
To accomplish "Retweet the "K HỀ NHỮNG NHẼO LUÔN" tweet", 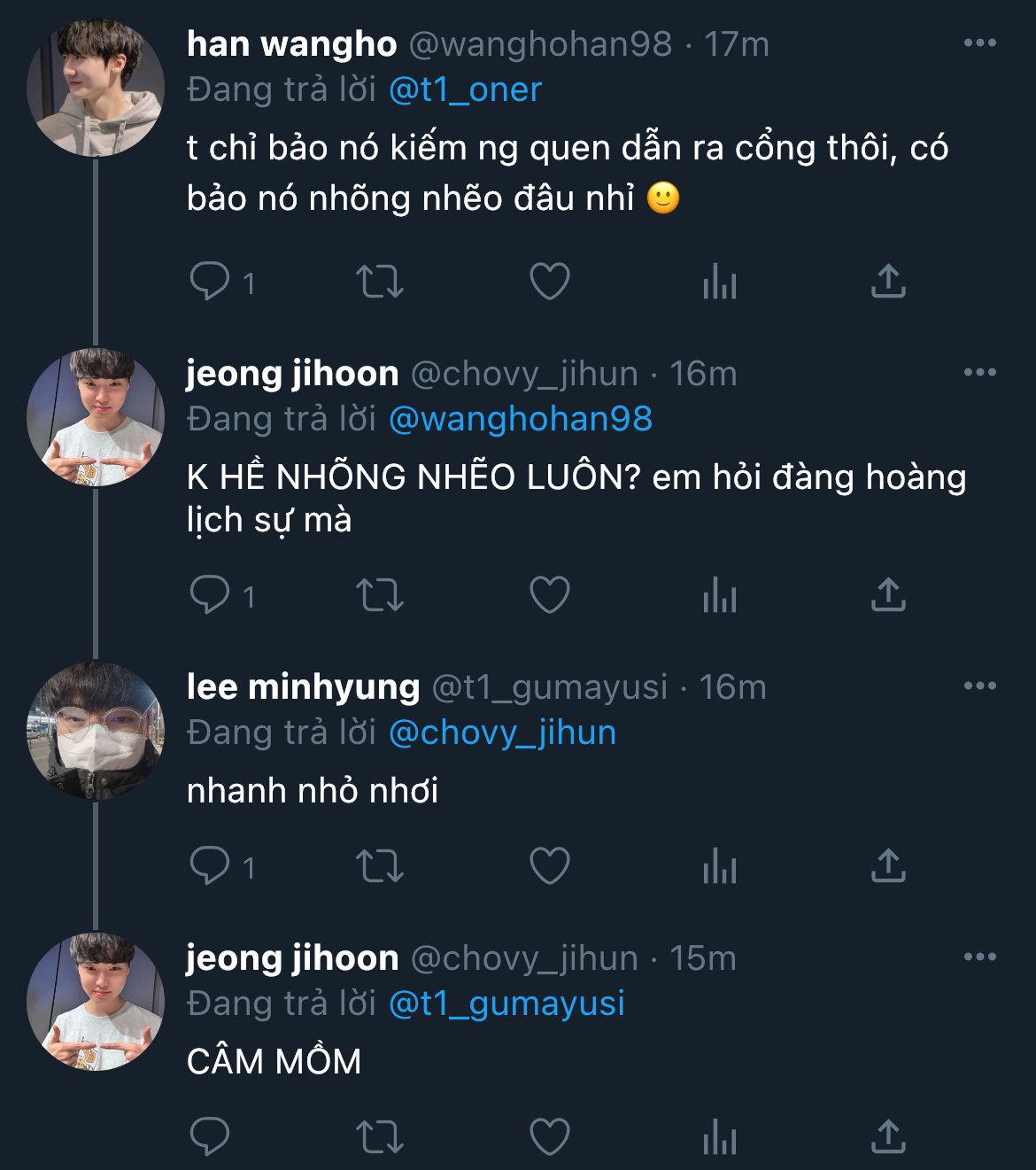I will 379,594.
